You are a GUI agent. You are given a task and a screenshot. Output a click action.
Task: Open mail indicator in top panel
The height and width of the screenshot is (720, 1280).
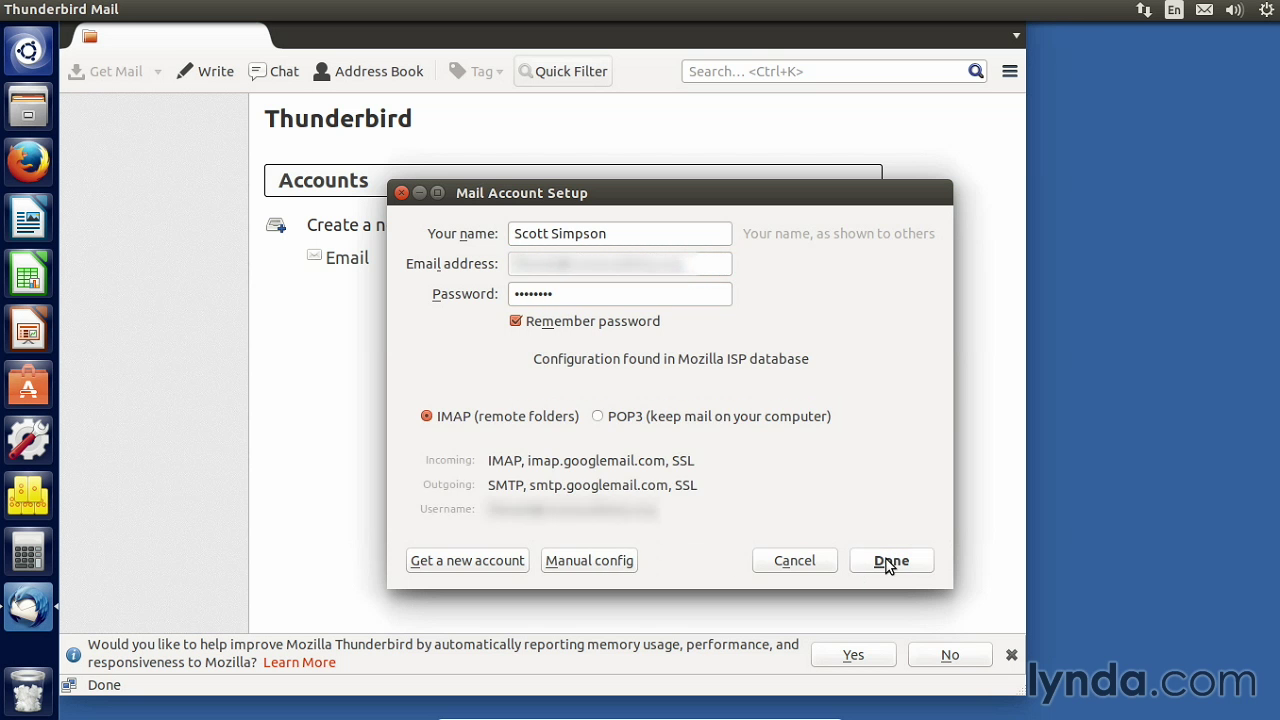coord(1204,9)
